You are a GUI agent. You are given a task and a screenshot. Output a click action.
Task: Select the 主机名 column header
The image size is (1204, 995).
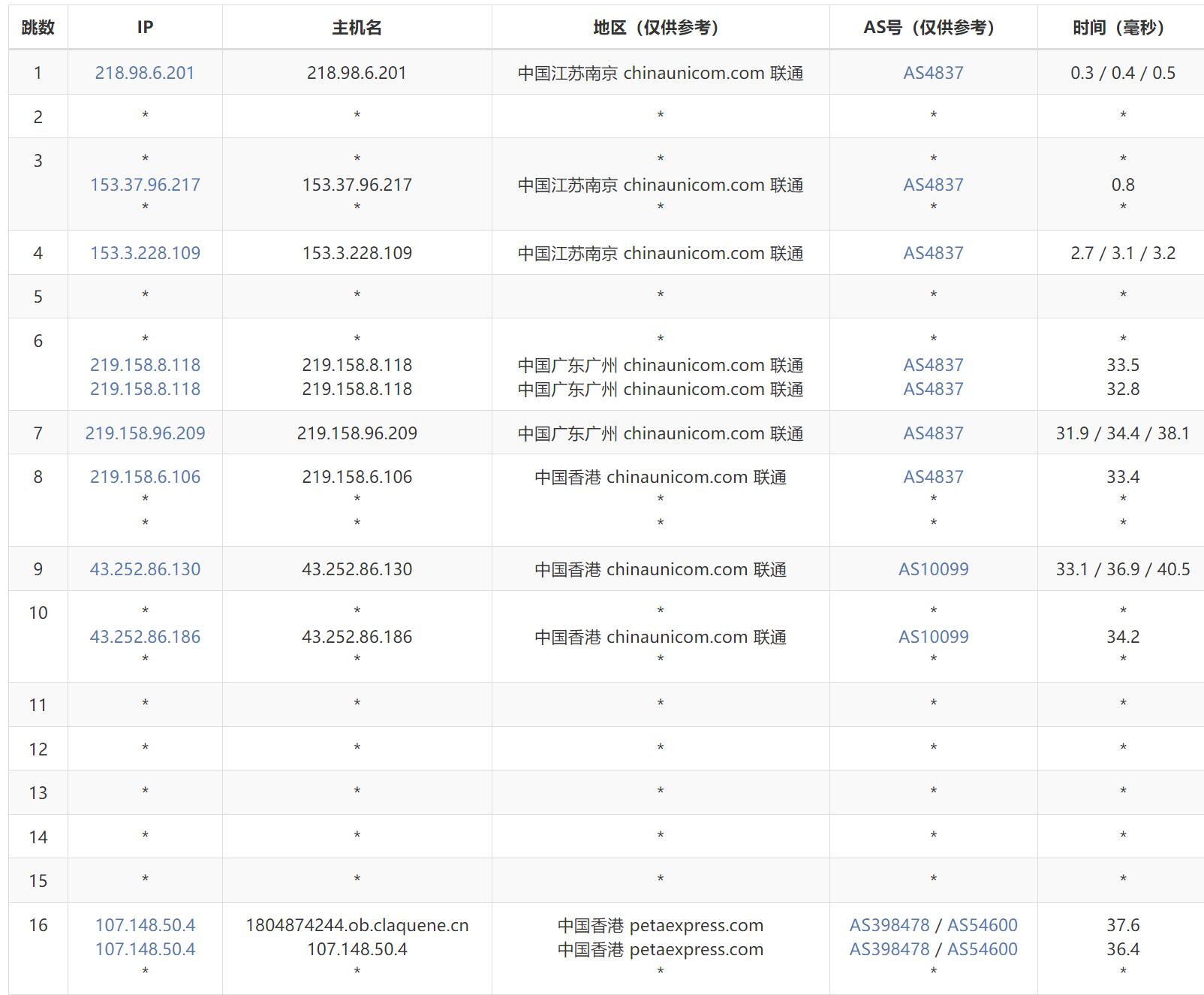click(357, 28)
